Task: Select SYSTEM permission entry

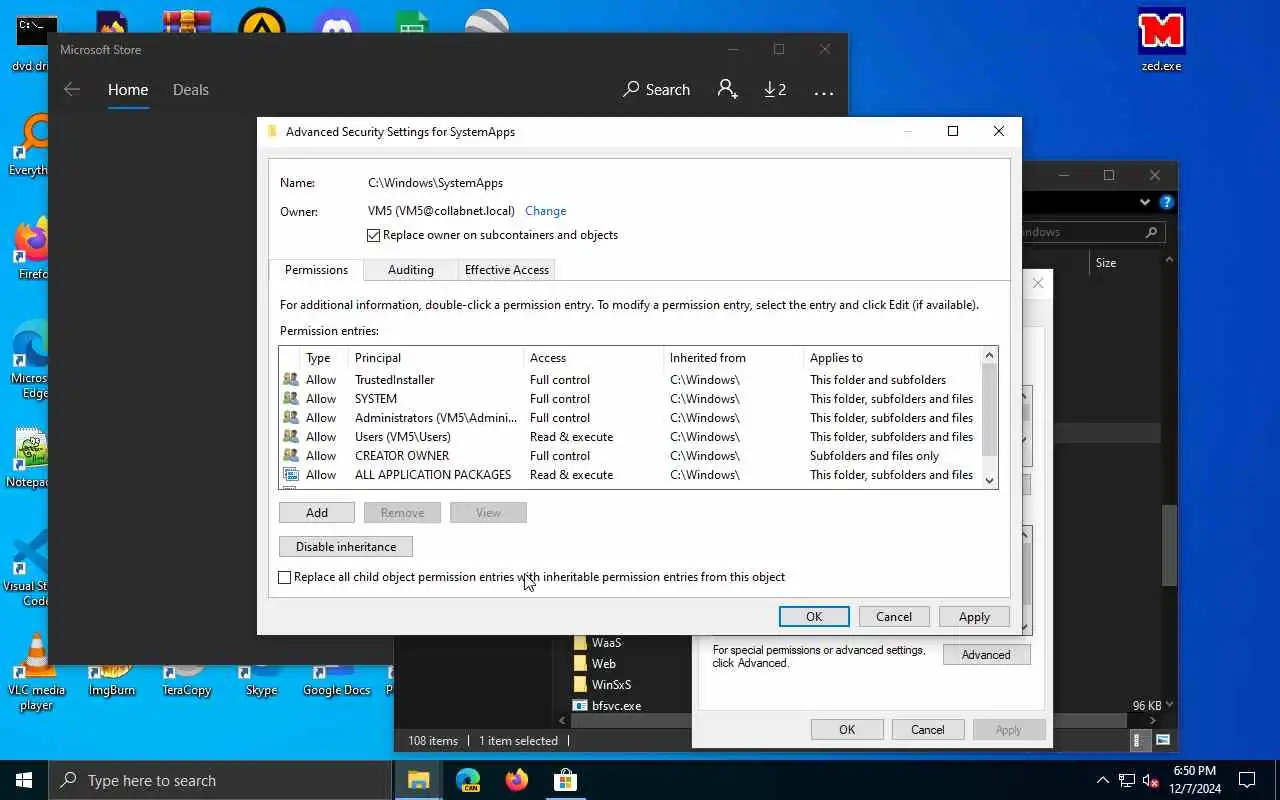Action: click(x=630, y=399)
